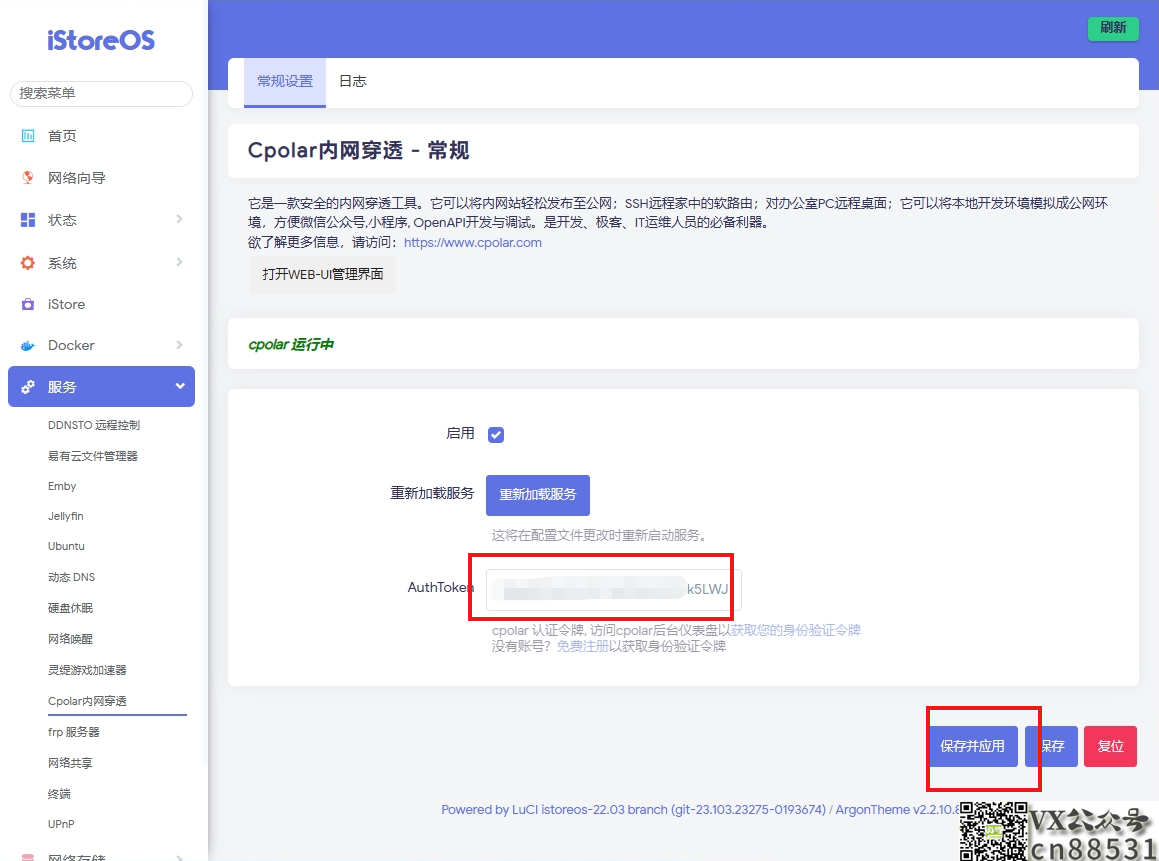Select 硬盘休眠 service entry
1159x861 pixels.
[70, 608]
